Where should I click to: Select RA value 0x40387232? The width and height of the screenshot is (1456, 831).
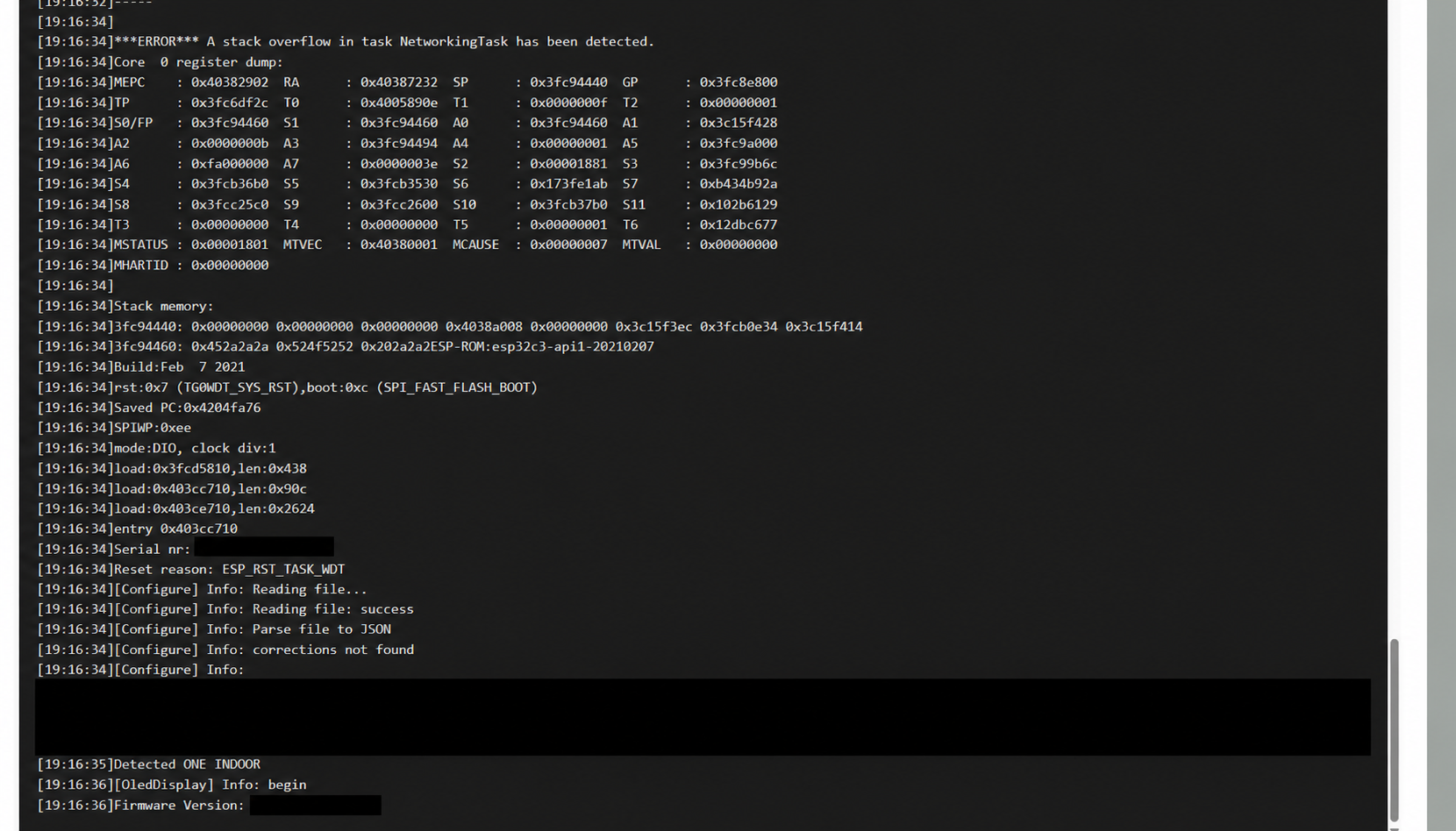399,82
